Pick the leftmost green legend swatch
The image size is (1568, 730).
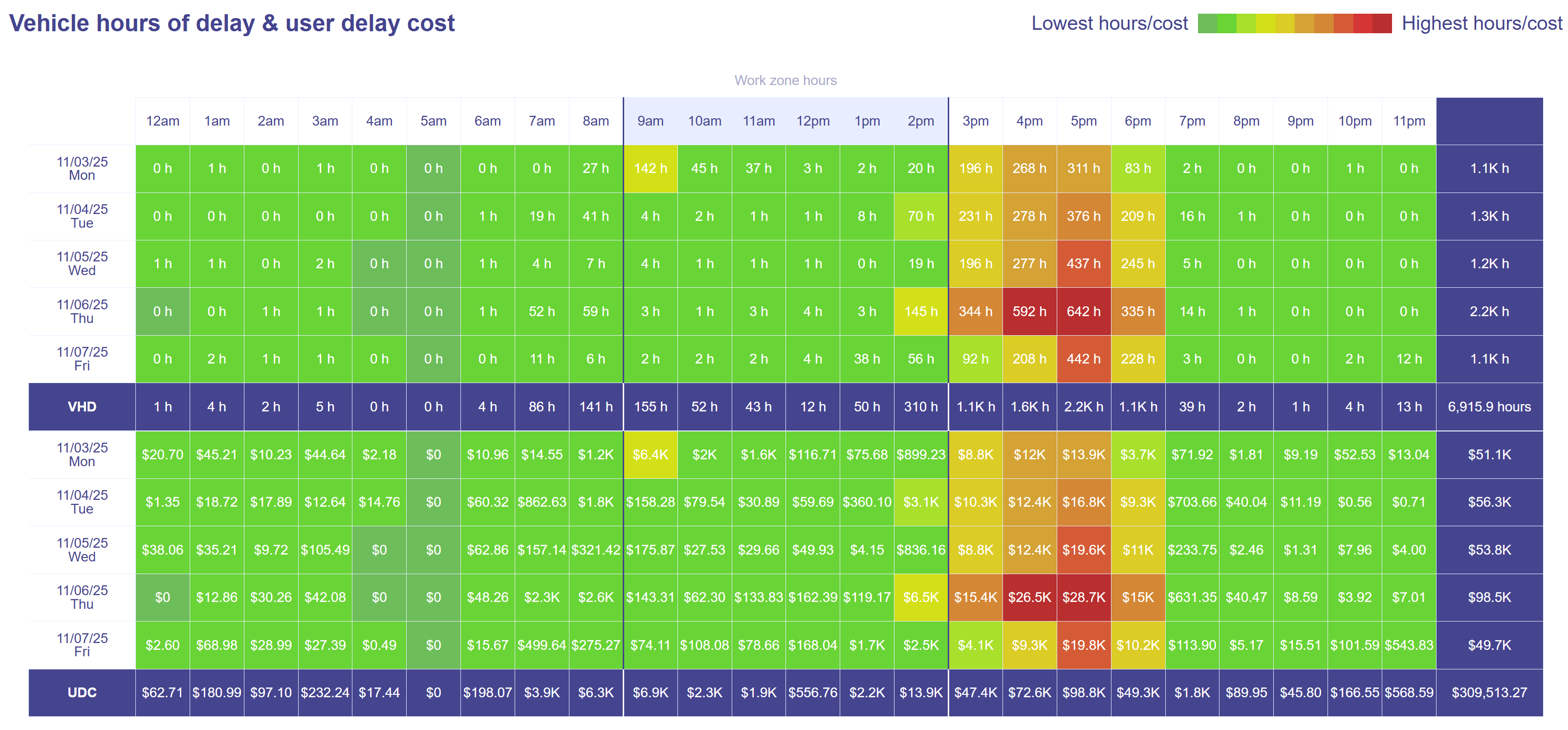(x=1207, y=23)
